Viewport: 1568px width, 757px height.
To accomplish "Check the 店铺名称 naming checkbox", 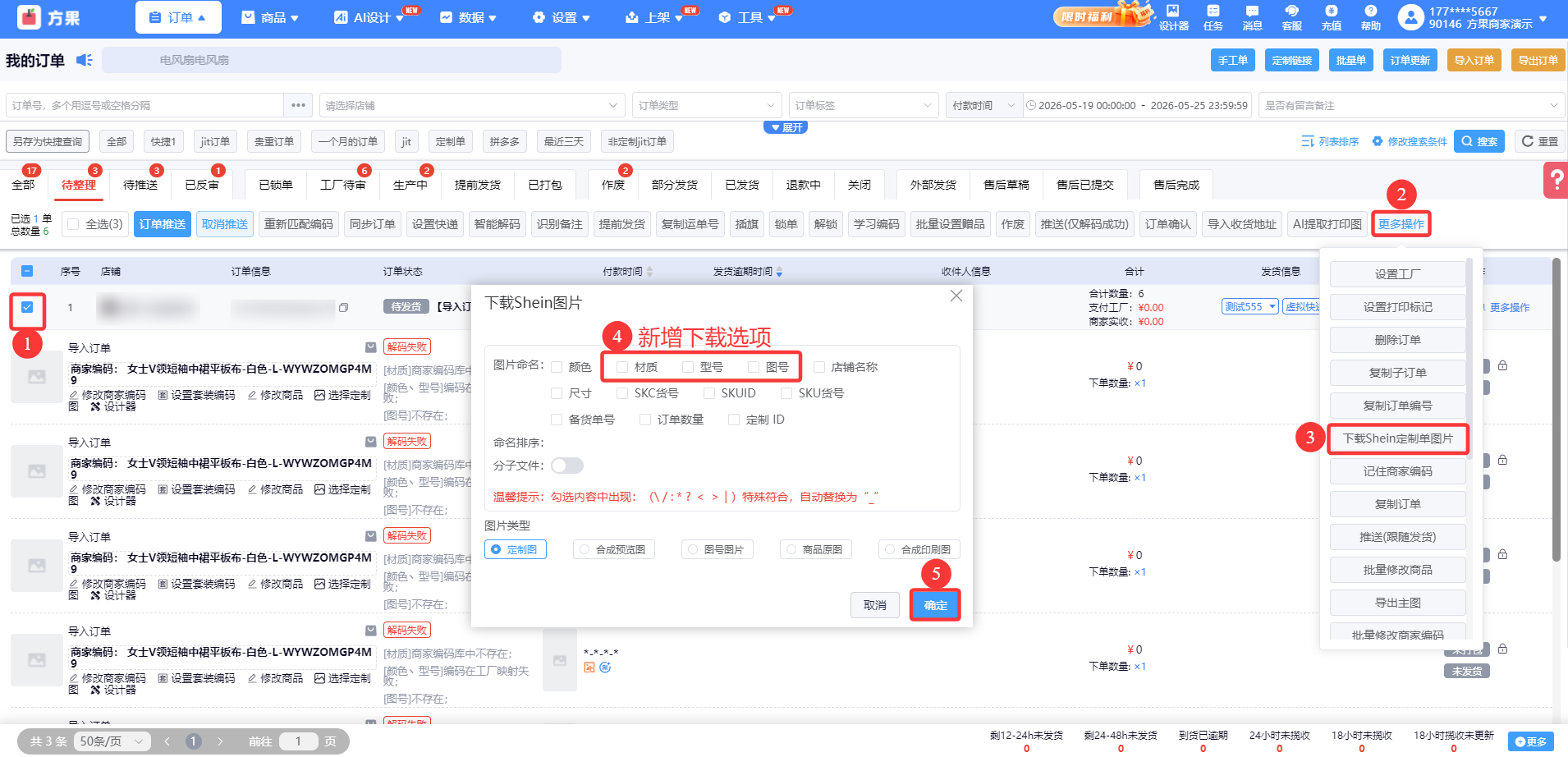I will [819, 367].
